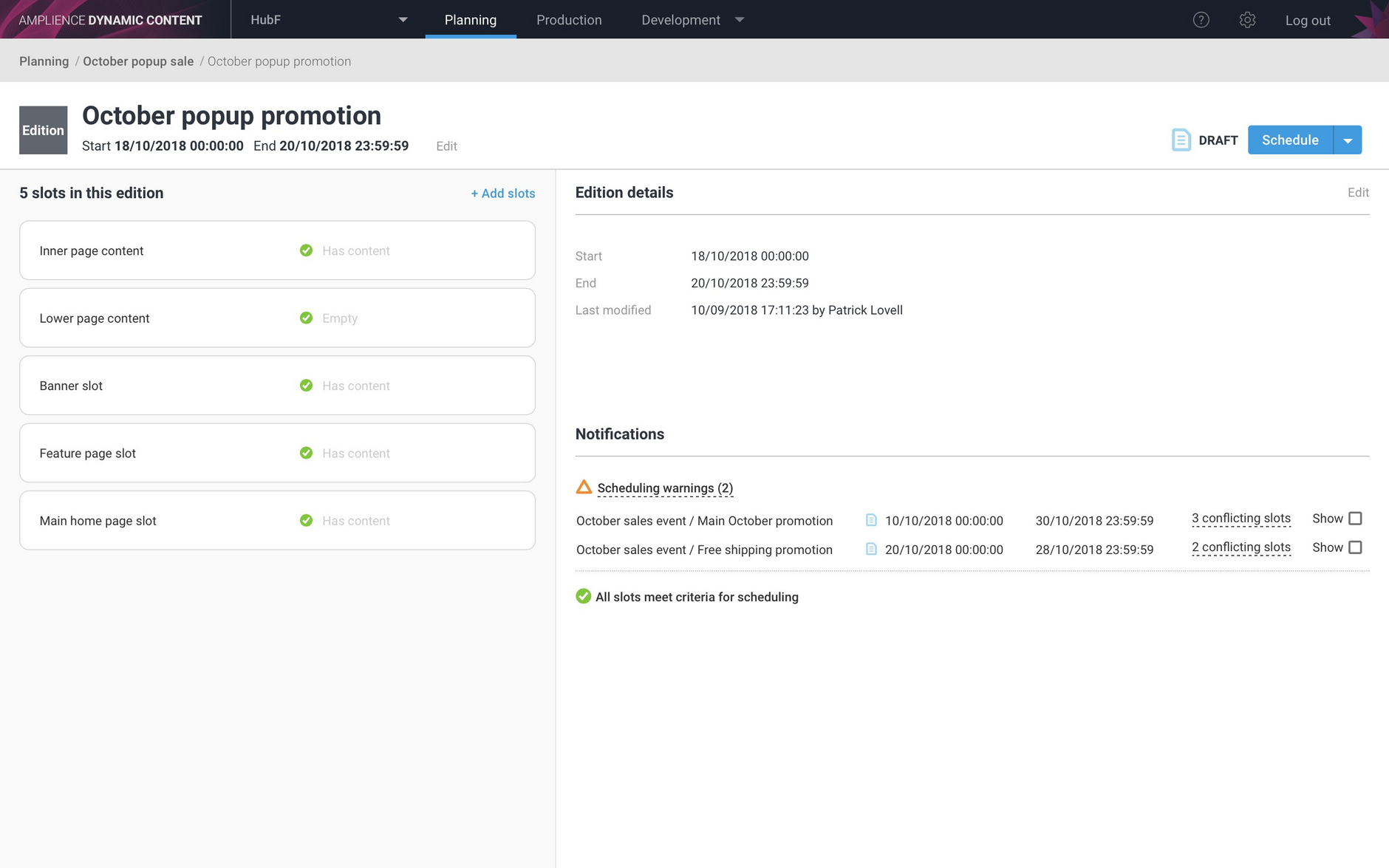
Task: Click the + Add slots link
Action: point(503,194)
